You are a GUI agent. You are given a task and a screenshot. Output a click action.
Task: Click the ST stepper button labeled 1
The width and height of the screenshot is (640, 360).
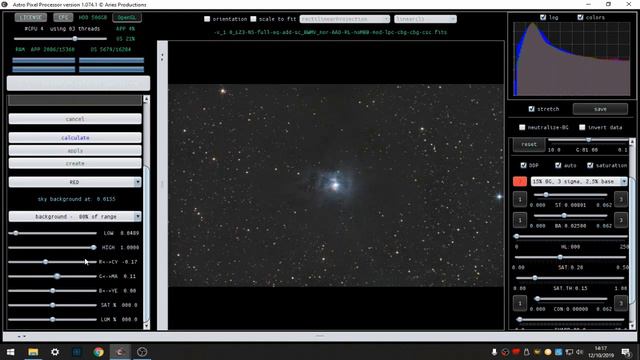[520, 200]
